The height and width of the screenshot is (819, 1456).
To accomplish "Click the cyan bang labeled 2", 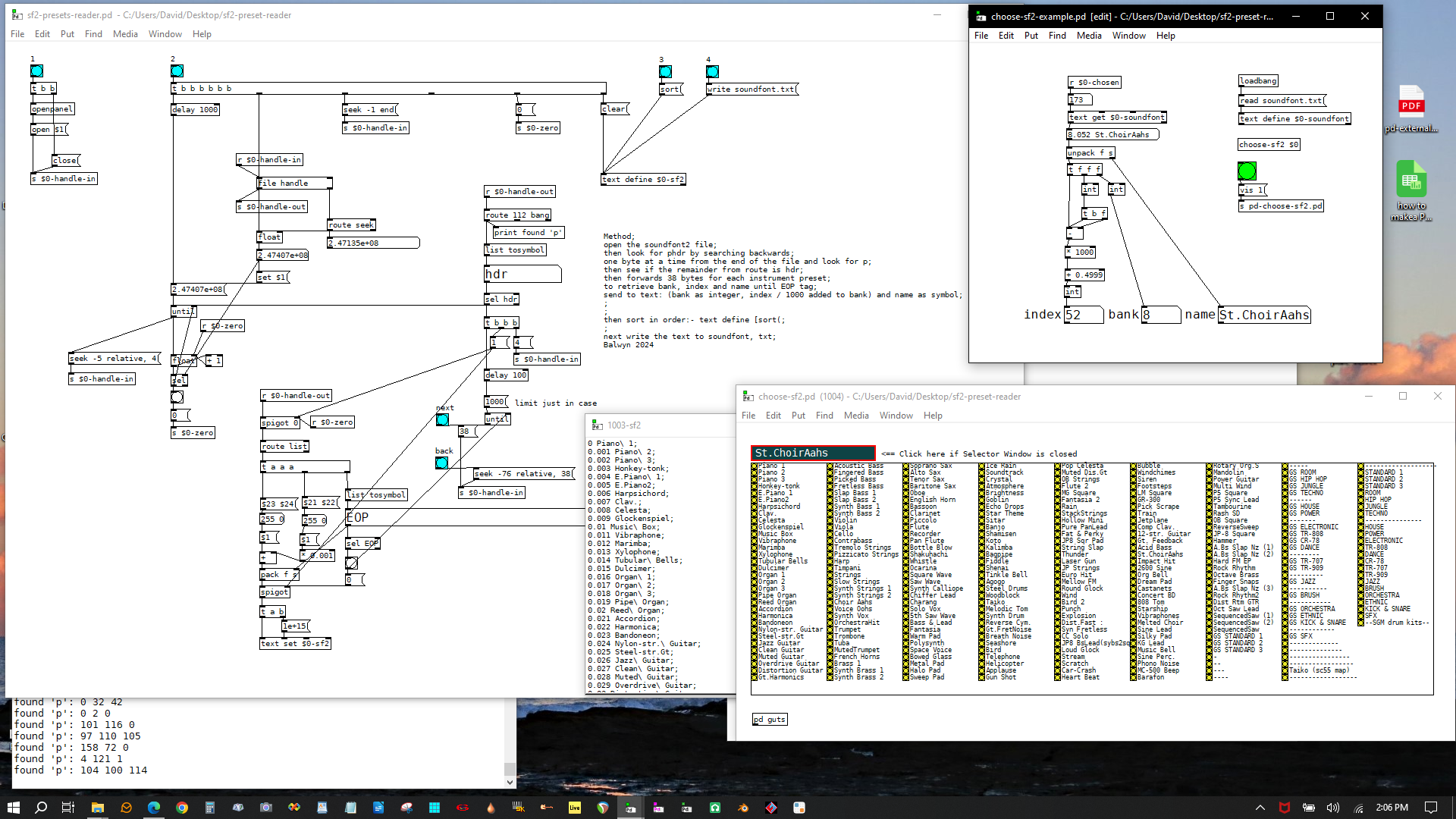I will [177, 71].
